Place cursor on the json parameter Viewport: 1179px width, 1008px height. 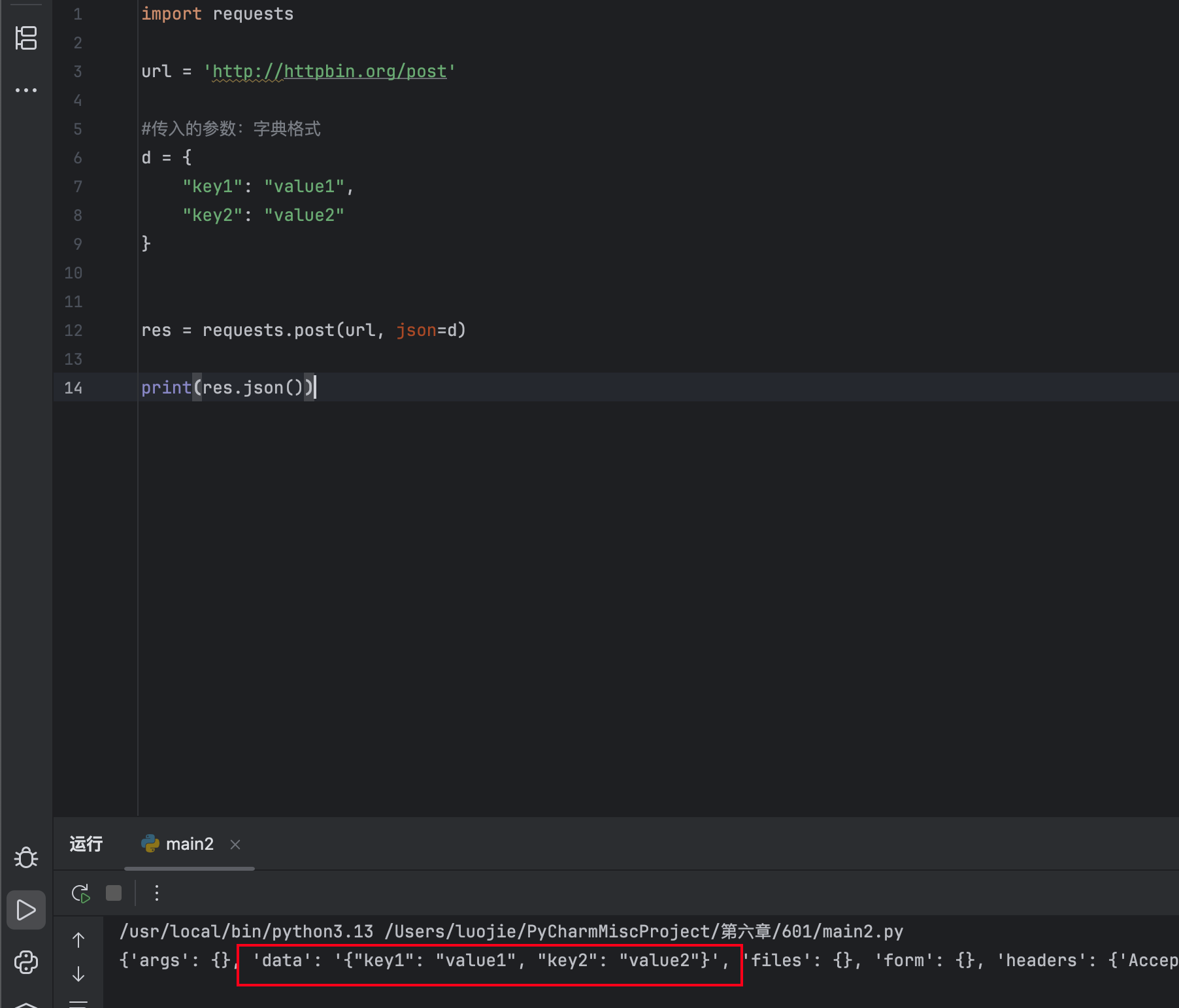(416, 331)
